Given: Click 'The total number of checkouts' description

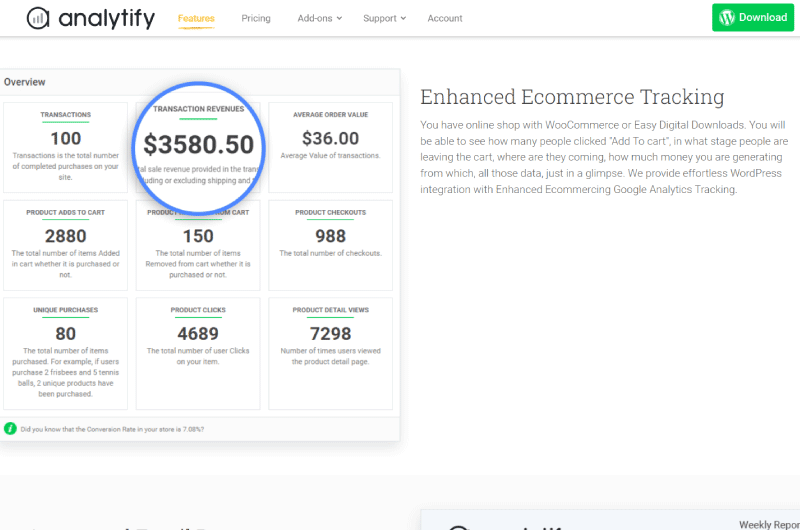Looking at the screenshot, I should coord(330,253).
